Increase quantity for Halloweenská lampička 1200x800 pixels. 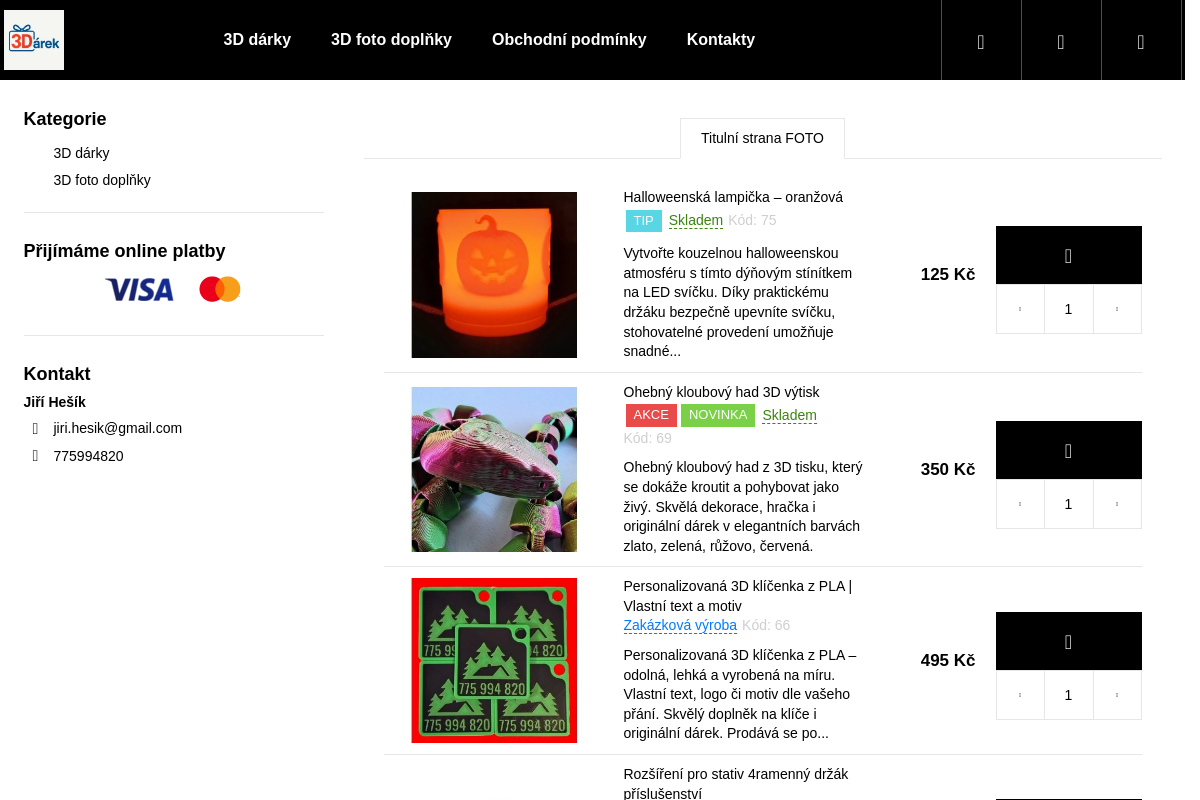1117,309
